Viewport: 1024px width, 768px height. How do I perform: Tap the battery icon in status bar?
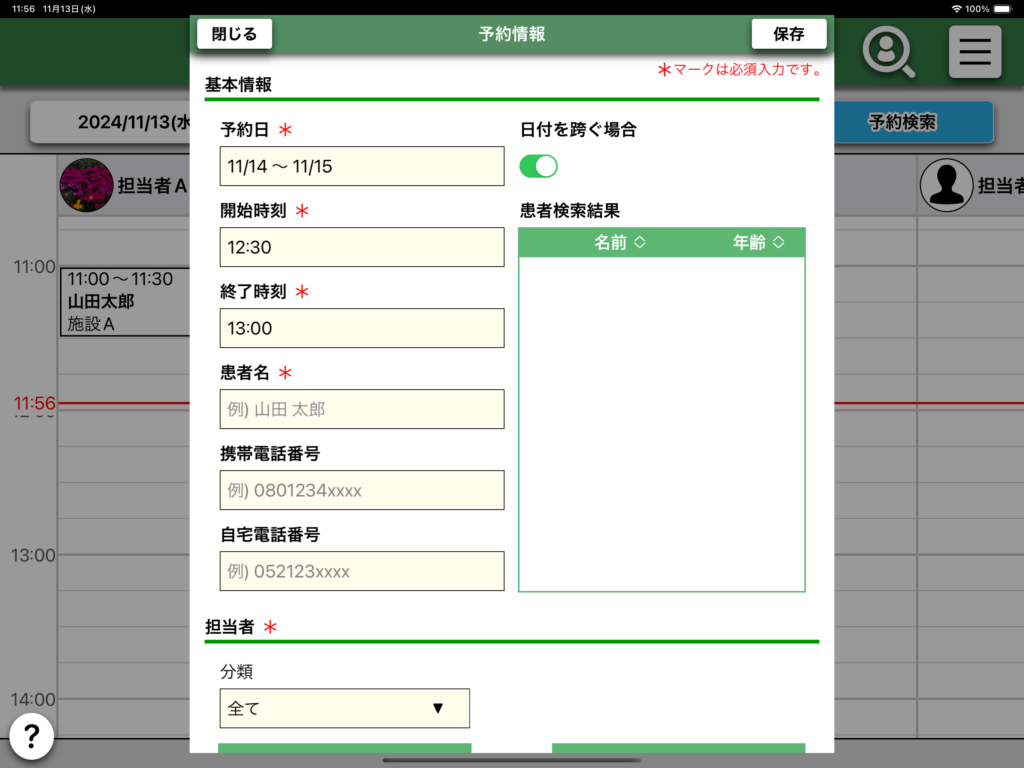tap(1002, 8)
